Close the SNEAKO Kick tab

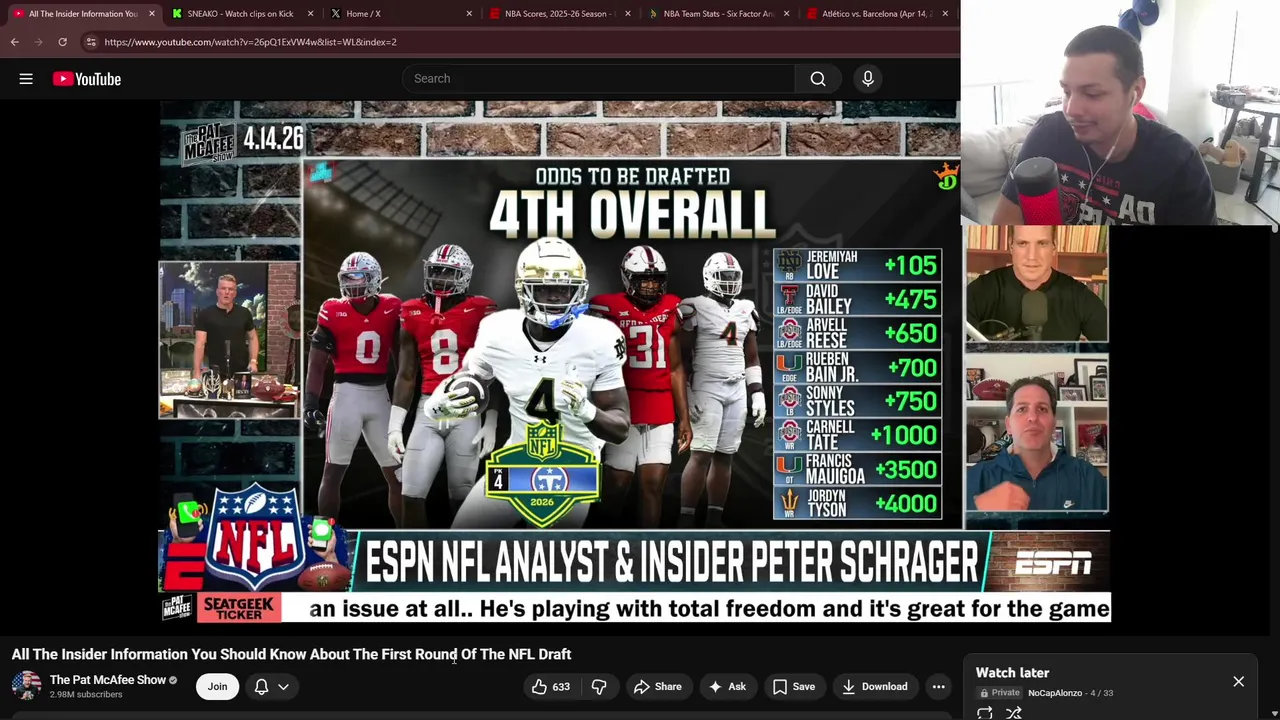pyautogui.click(x=310, y=14)
